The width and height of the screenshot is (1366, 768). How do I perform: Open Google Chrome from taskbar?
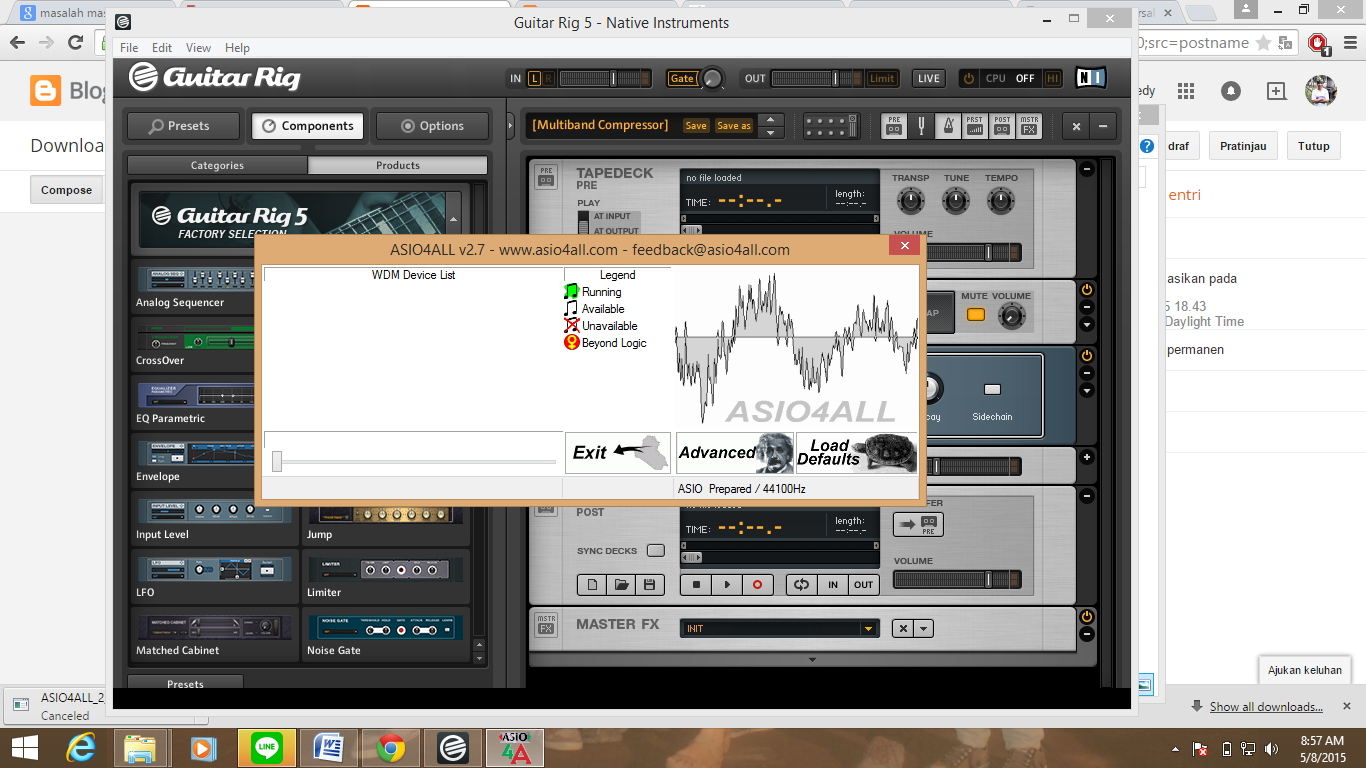(391, 747)
